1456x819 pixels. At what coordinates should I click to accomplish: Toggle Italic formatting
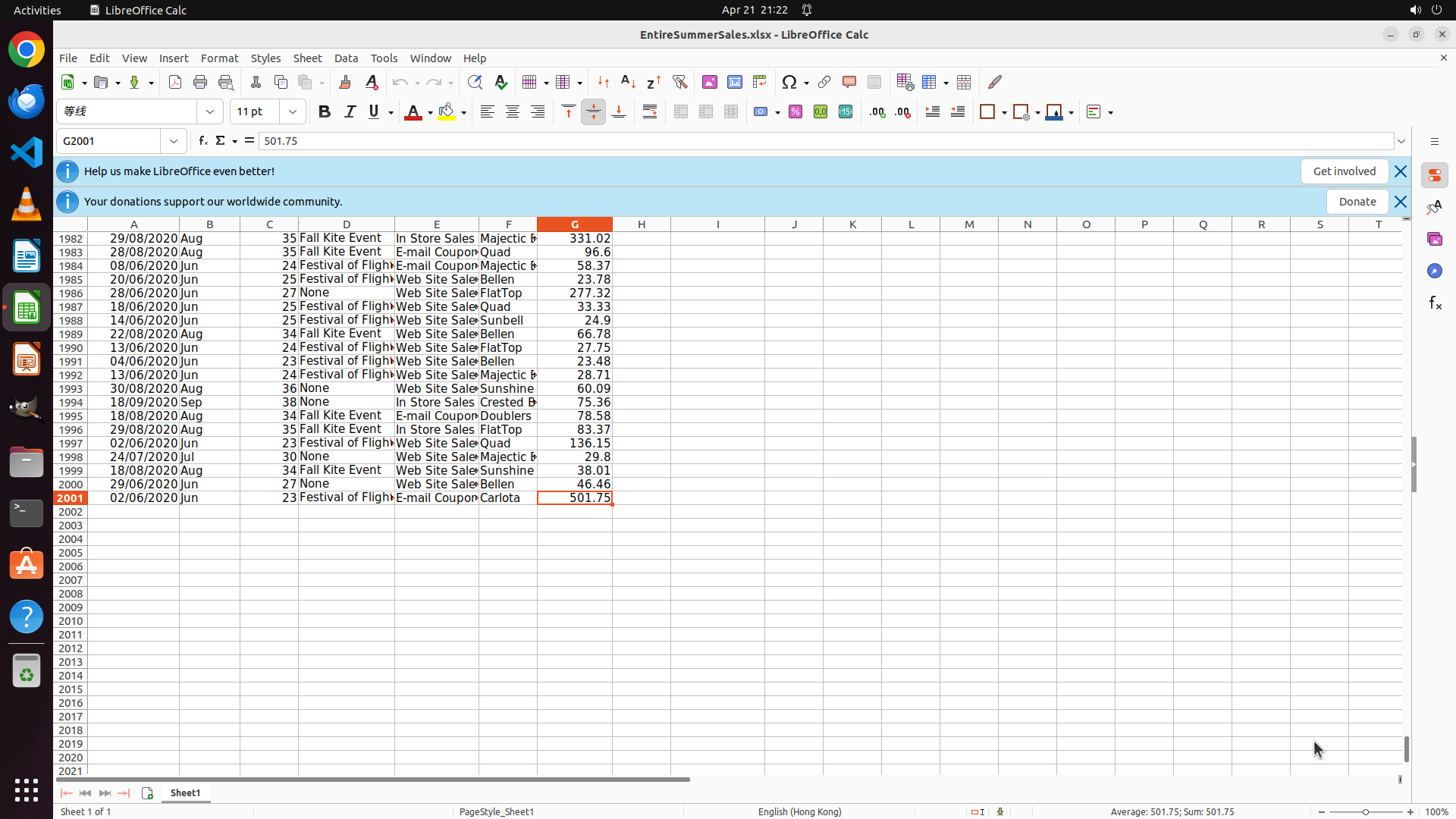tap(350, 111)
